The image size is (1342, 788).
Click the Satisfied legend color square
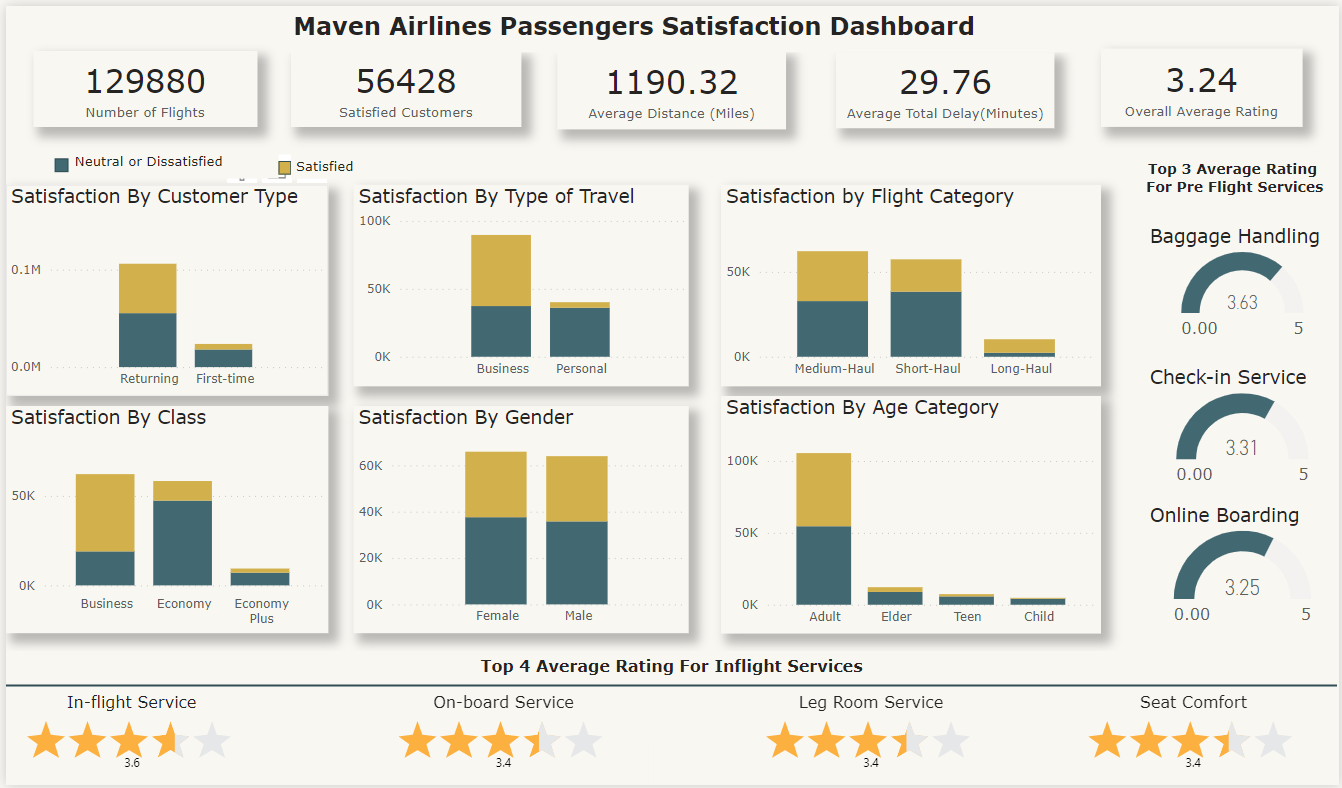tap(285, 167)
